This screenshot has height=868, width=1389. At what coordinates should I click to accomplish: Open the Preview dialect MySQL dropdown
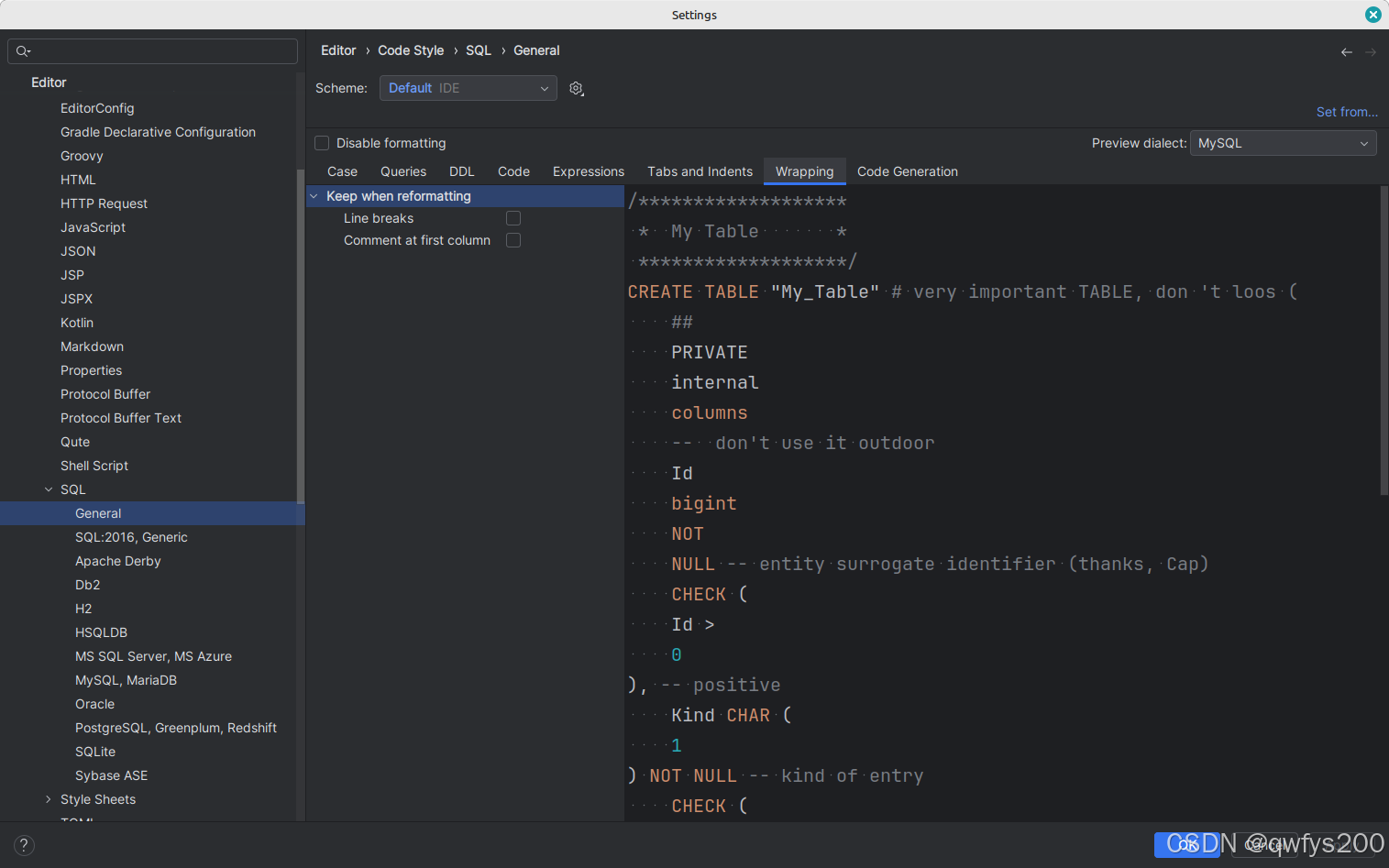[1283, 143]
